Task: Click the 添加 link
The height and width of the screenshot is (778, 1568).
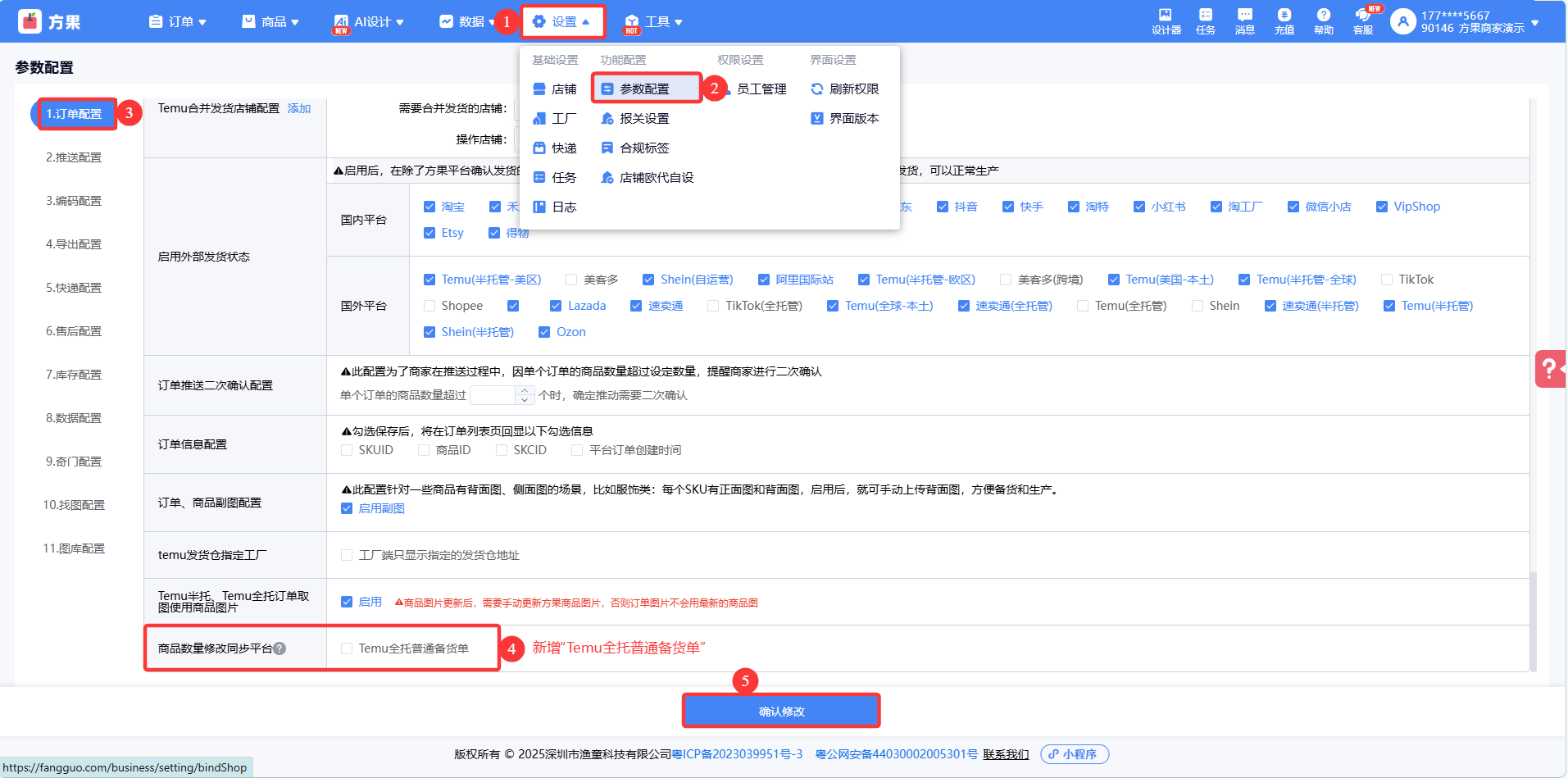Action: [x=299, y=108]
